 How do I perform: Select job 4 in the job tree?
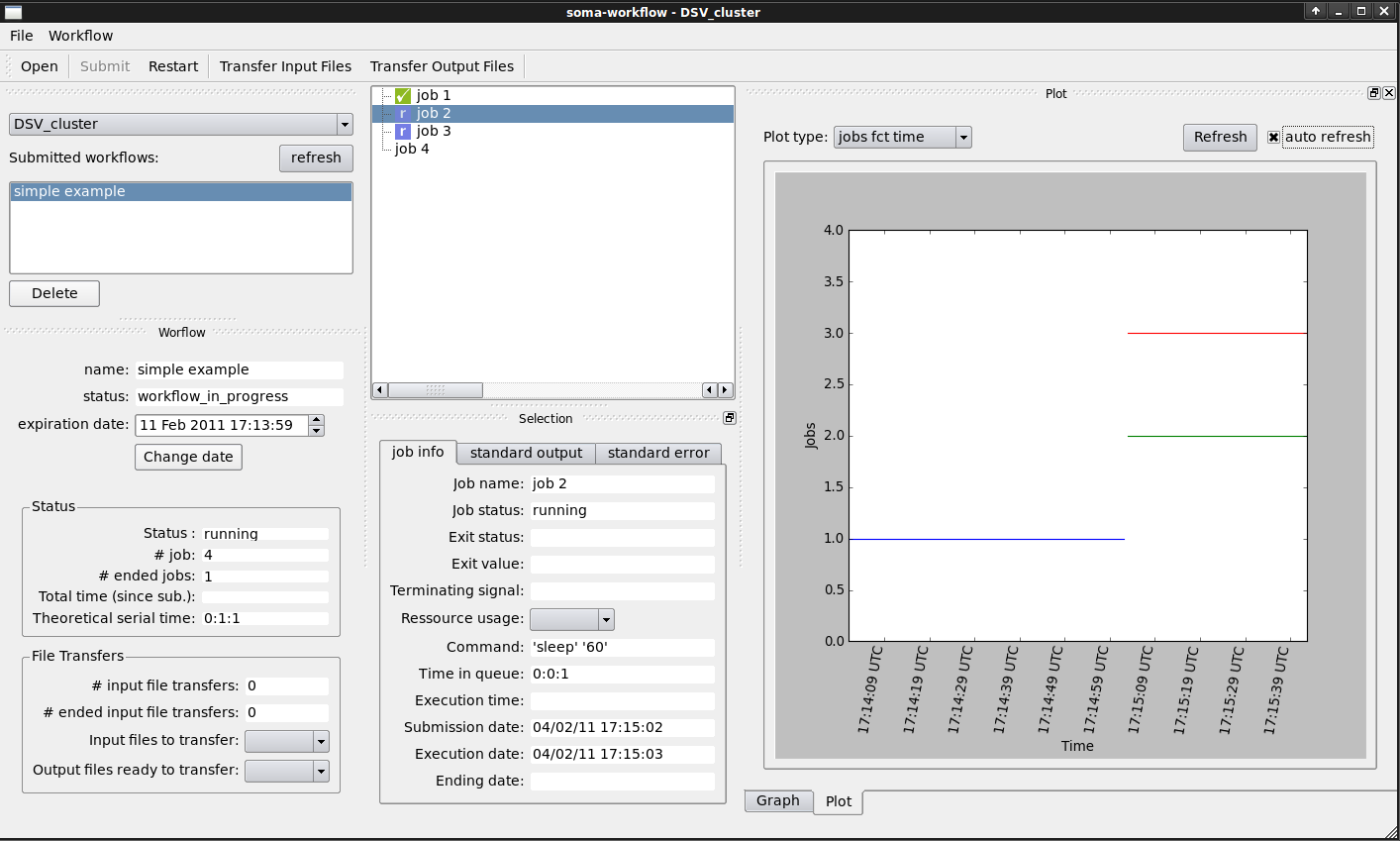(412, 150)
